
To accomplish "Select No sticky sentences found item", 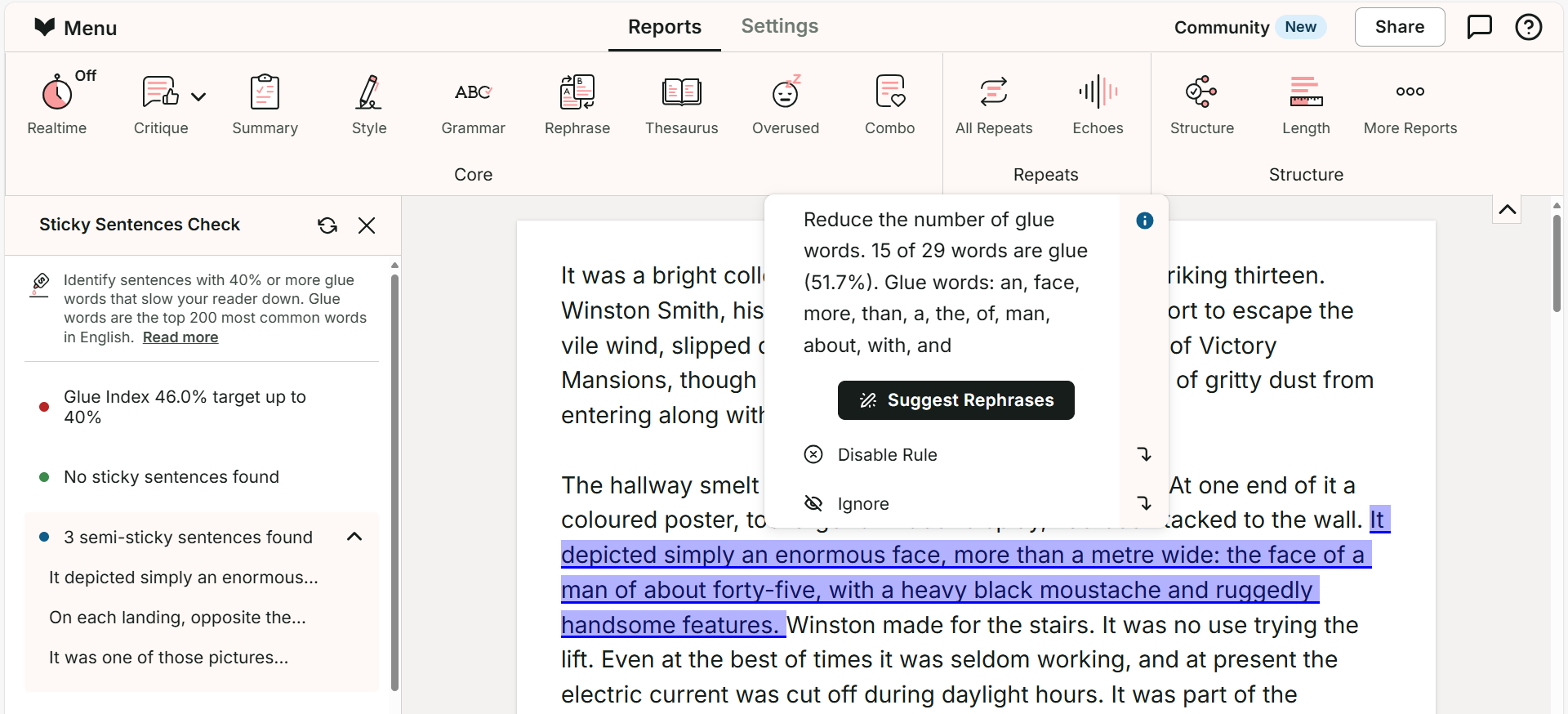I will coord(203,477).
